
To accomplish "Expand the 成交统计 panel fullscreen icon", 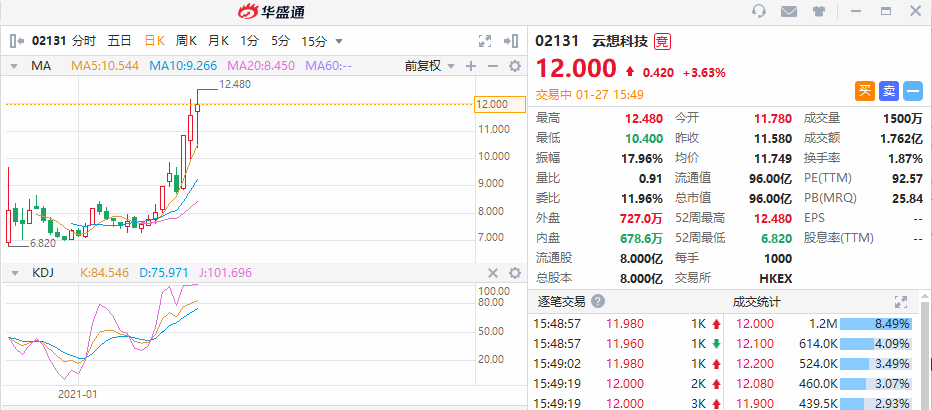I will (901, 301).
